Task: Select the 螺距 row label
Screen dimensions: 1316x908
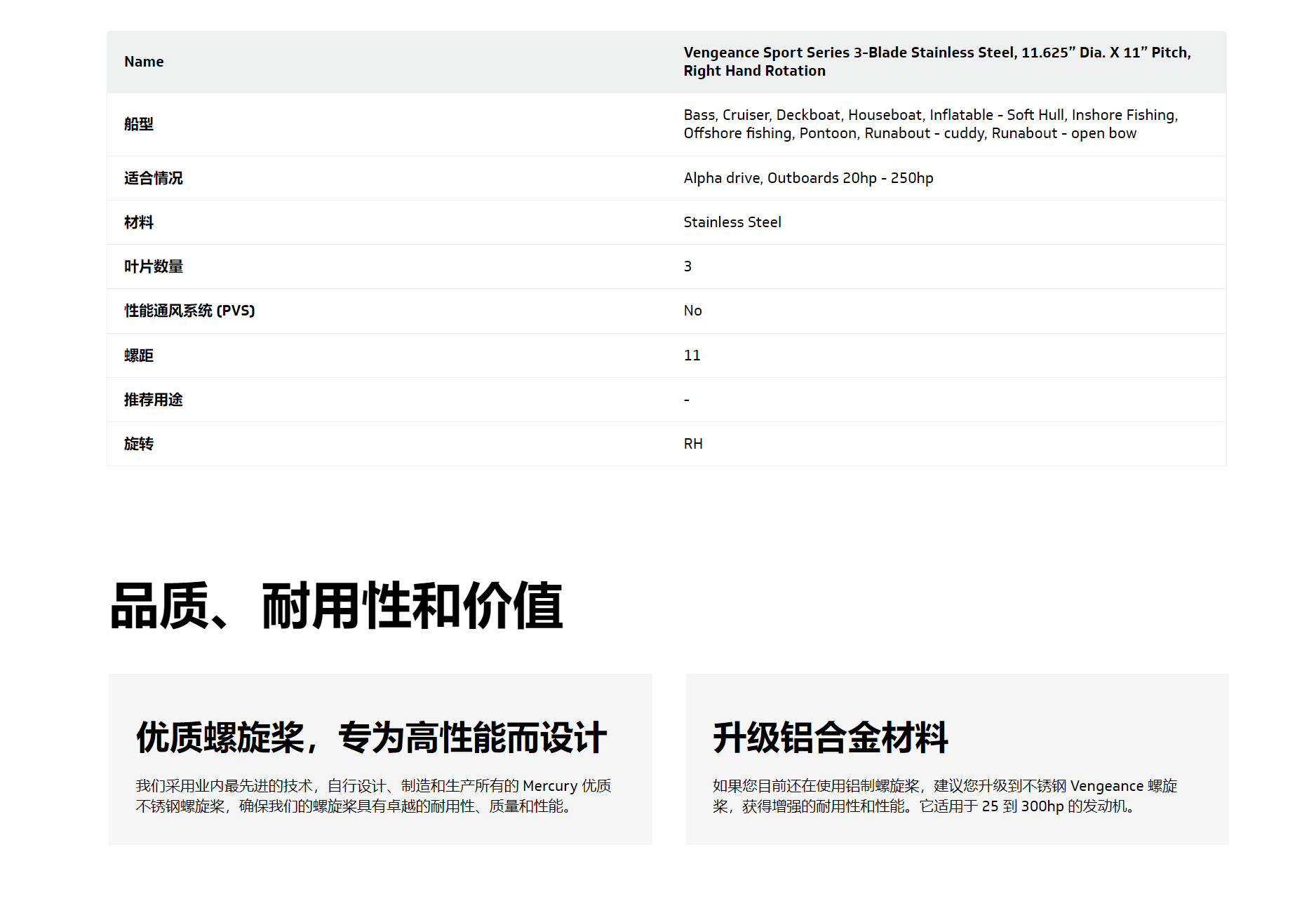Action: (139, 355)
